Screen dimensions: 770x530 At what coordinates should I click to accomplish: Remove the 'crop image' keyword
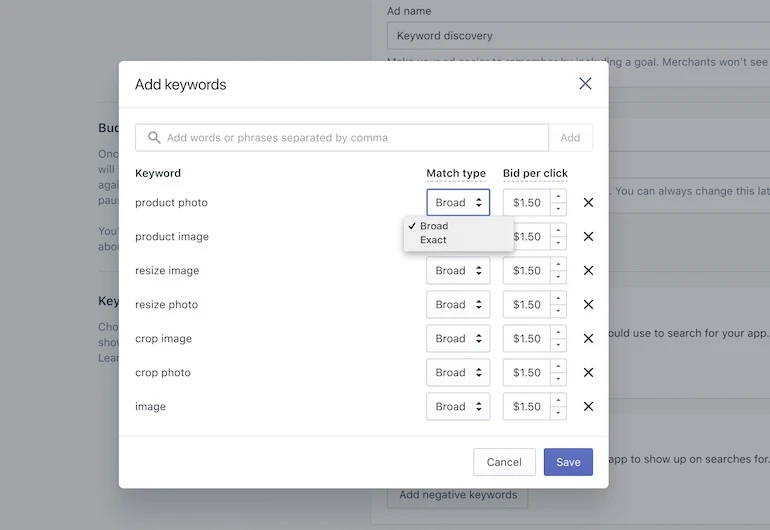coord(588,338)
